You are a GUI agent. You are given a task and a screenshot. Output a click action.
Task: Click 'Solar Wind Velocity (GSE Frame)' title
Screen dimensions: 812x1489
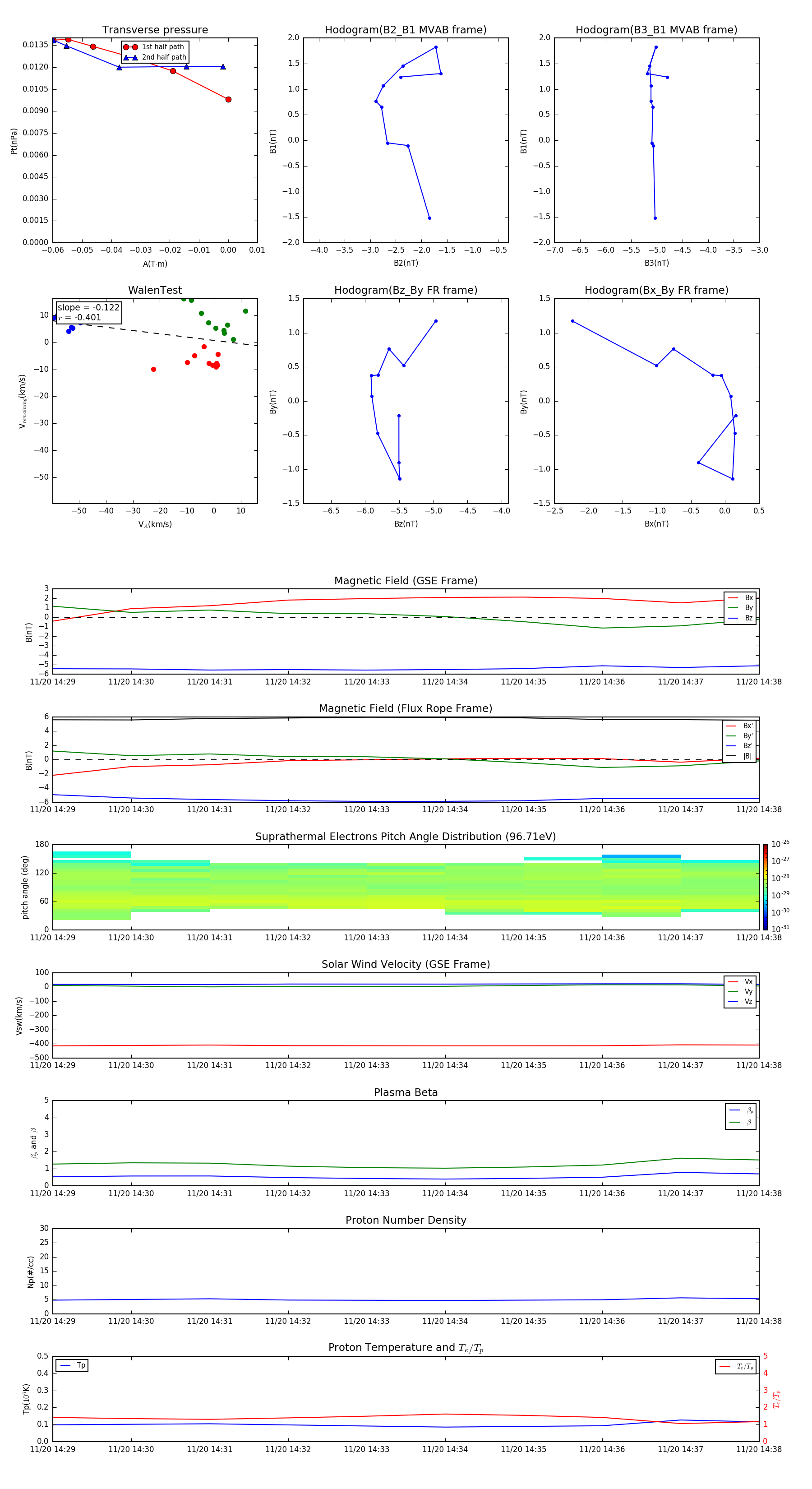click(x=406, y=964)
